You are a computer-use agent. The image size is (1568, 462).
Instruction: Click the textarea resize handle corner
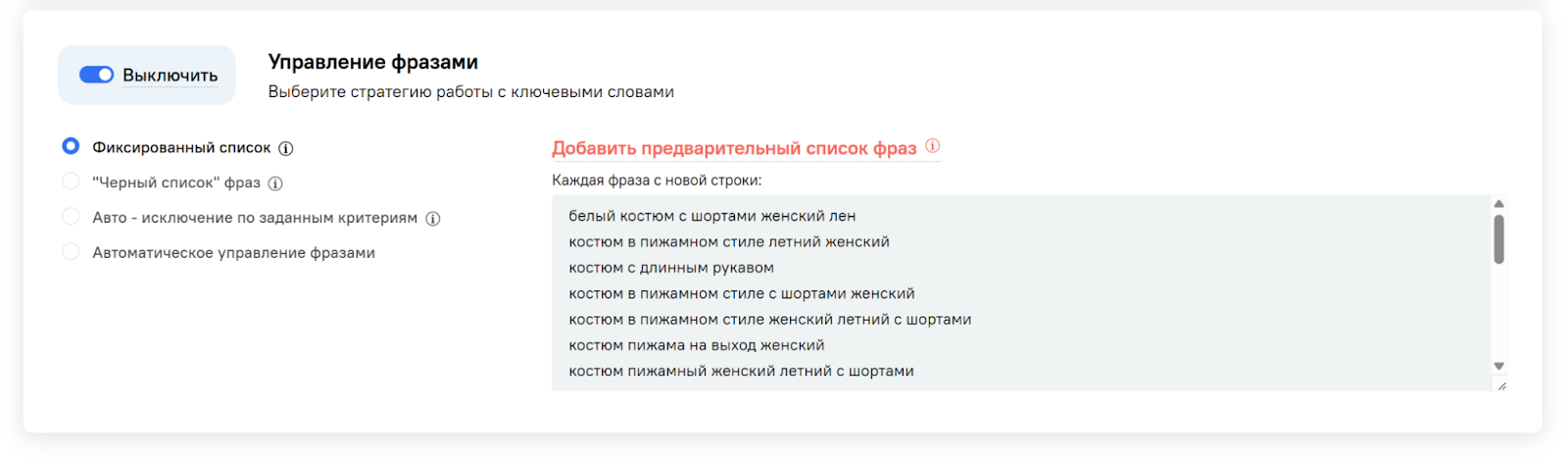point(1501,385)
